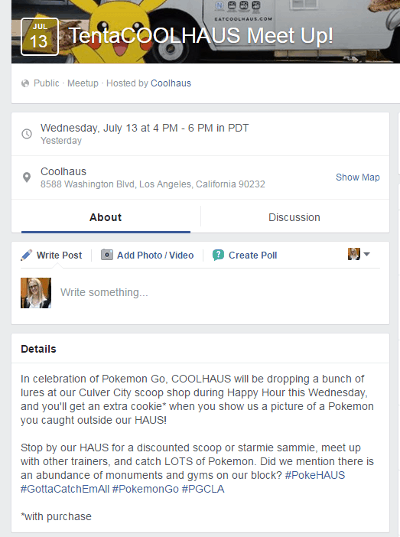This screenshot has height=537, width=400.
Task: Click the location pin icon by Coolhaus
Action: coord(27,177)
